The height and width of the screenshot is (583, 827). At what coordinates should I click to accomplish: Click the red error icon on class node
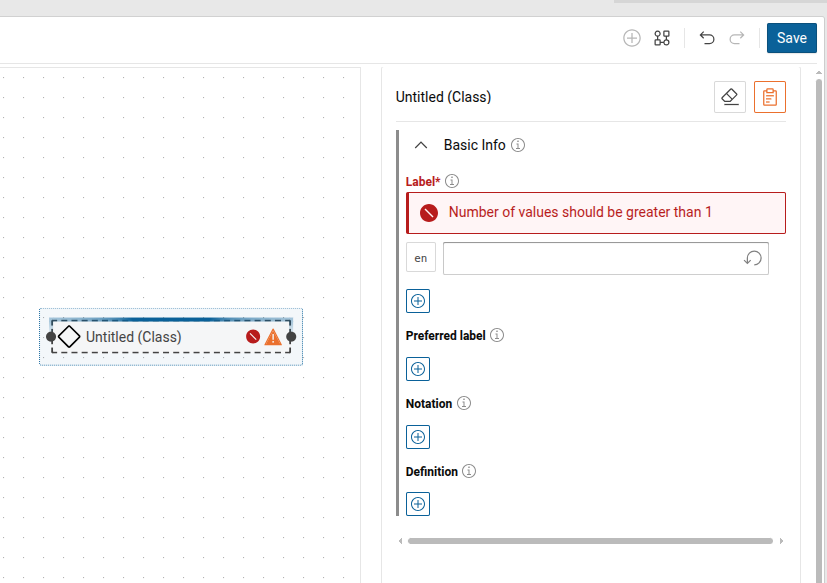pos(254,337)
